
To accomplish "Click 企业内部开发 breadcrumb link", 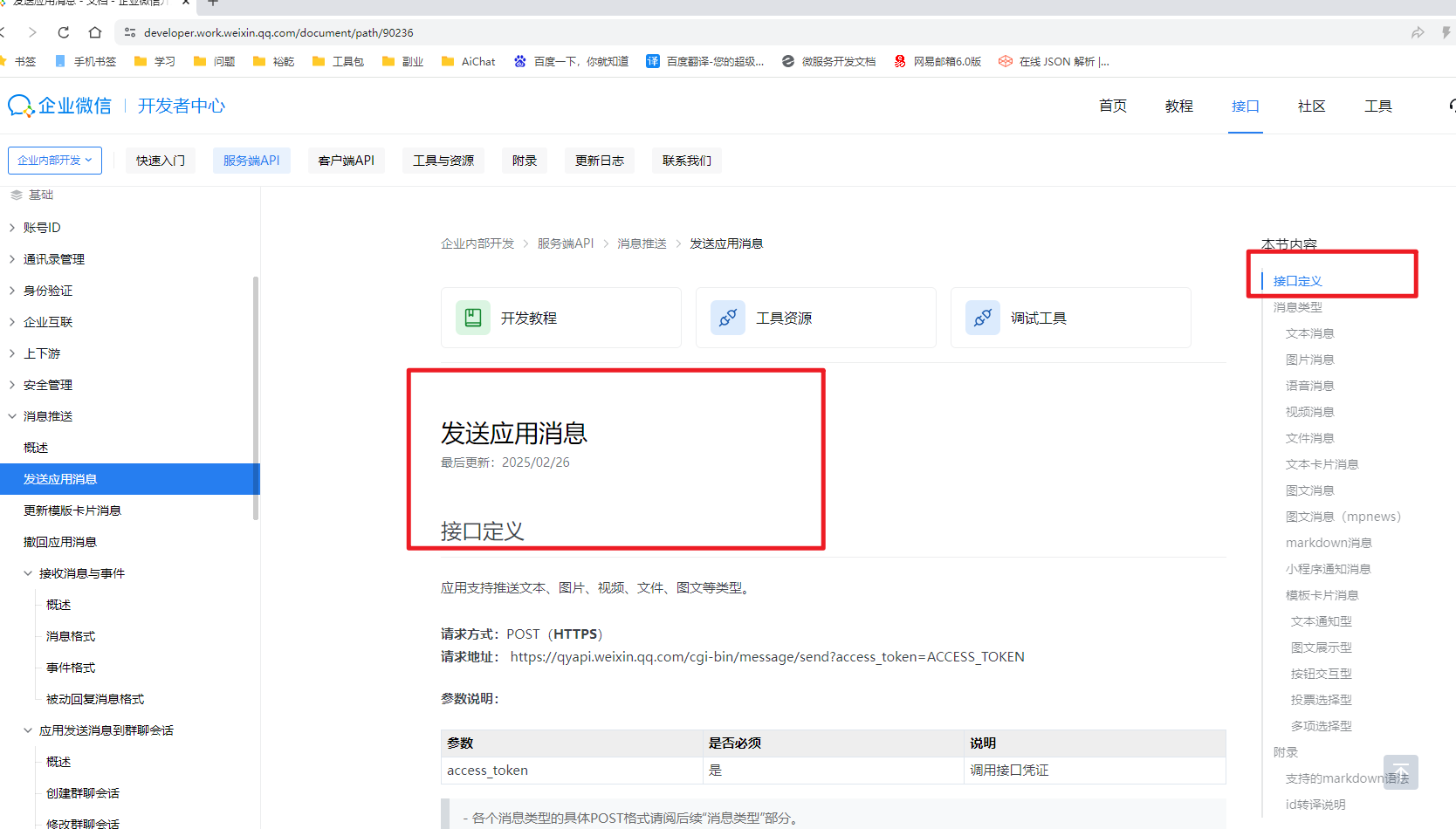I will tap(477, 243).
